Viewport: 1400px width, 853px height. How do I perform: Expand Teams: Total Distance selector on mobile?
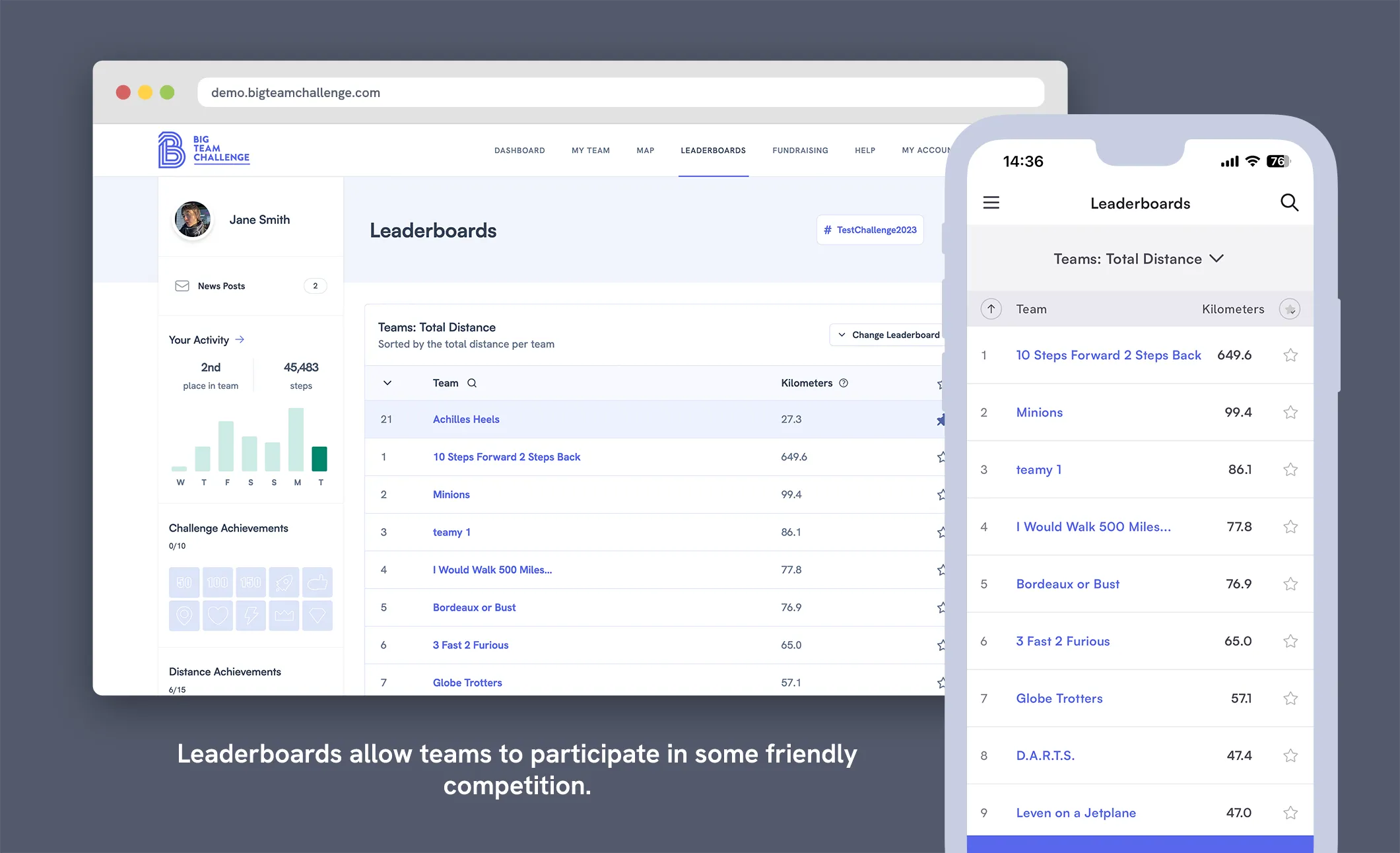[x=1139, y=259]
